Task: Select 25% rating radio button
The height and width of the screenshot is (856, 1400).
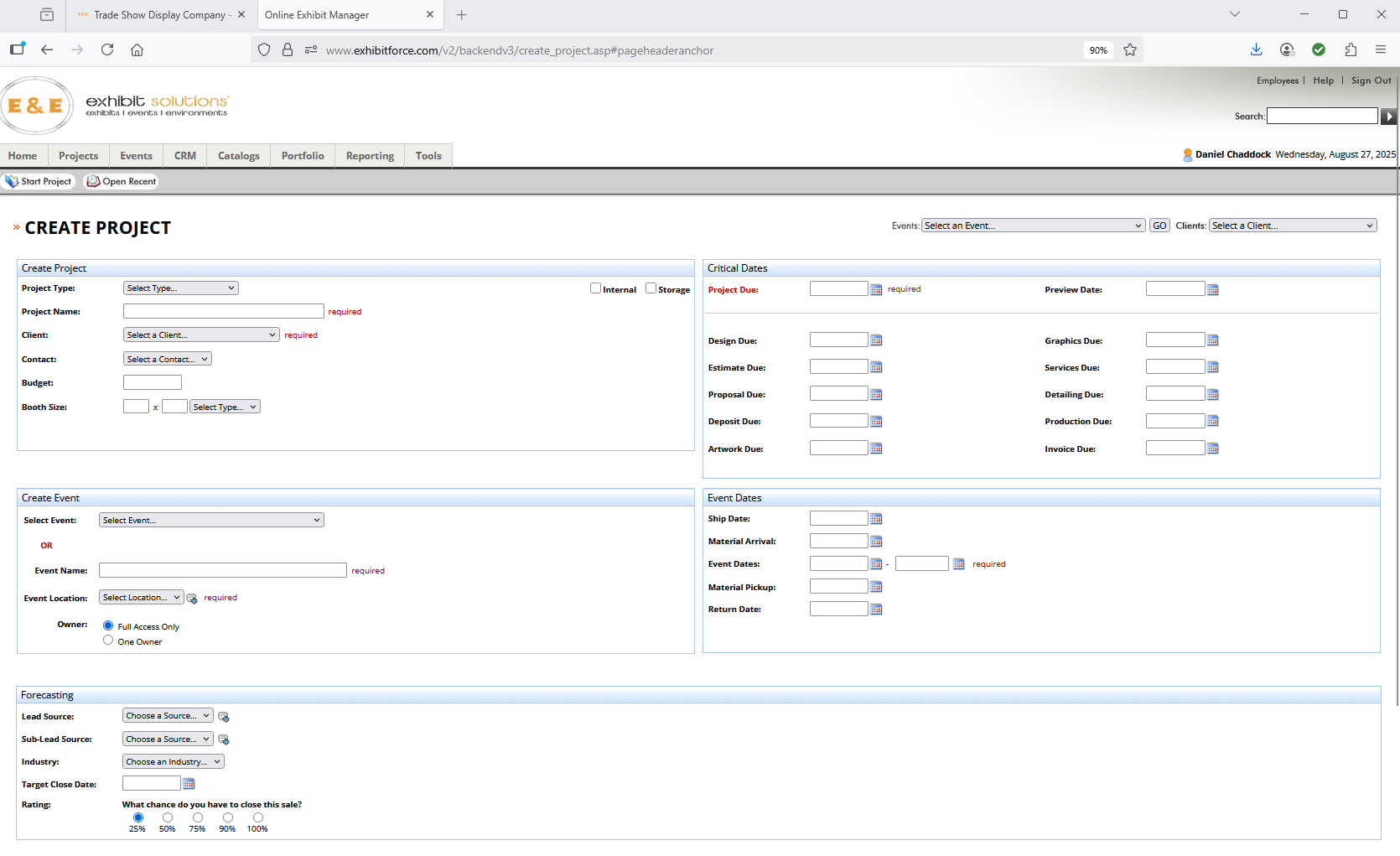Action: [x=138, y=817]
